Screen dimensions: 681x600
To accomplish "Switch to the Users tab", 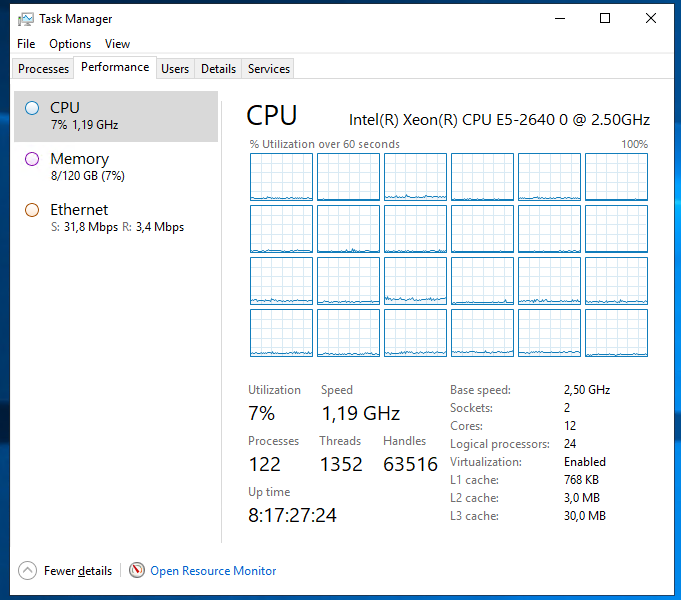I will pyautogui.click(x=175, y=69).
